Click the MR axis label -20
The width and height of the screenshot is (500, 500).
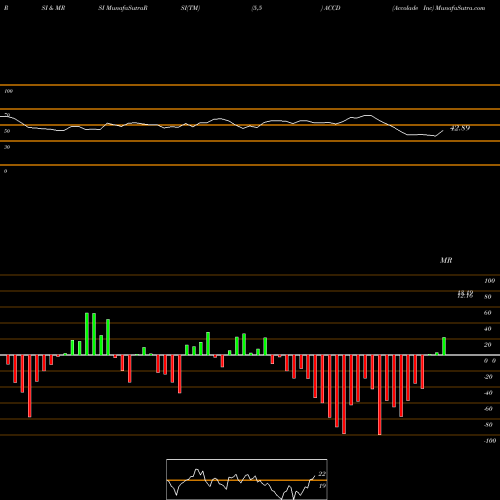tap(488, 377)
